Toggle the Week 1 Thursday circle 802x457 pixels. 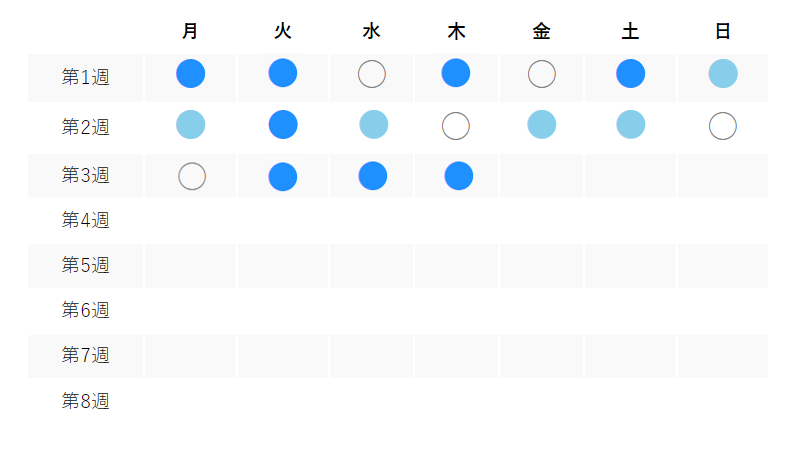tap(456, 73)
